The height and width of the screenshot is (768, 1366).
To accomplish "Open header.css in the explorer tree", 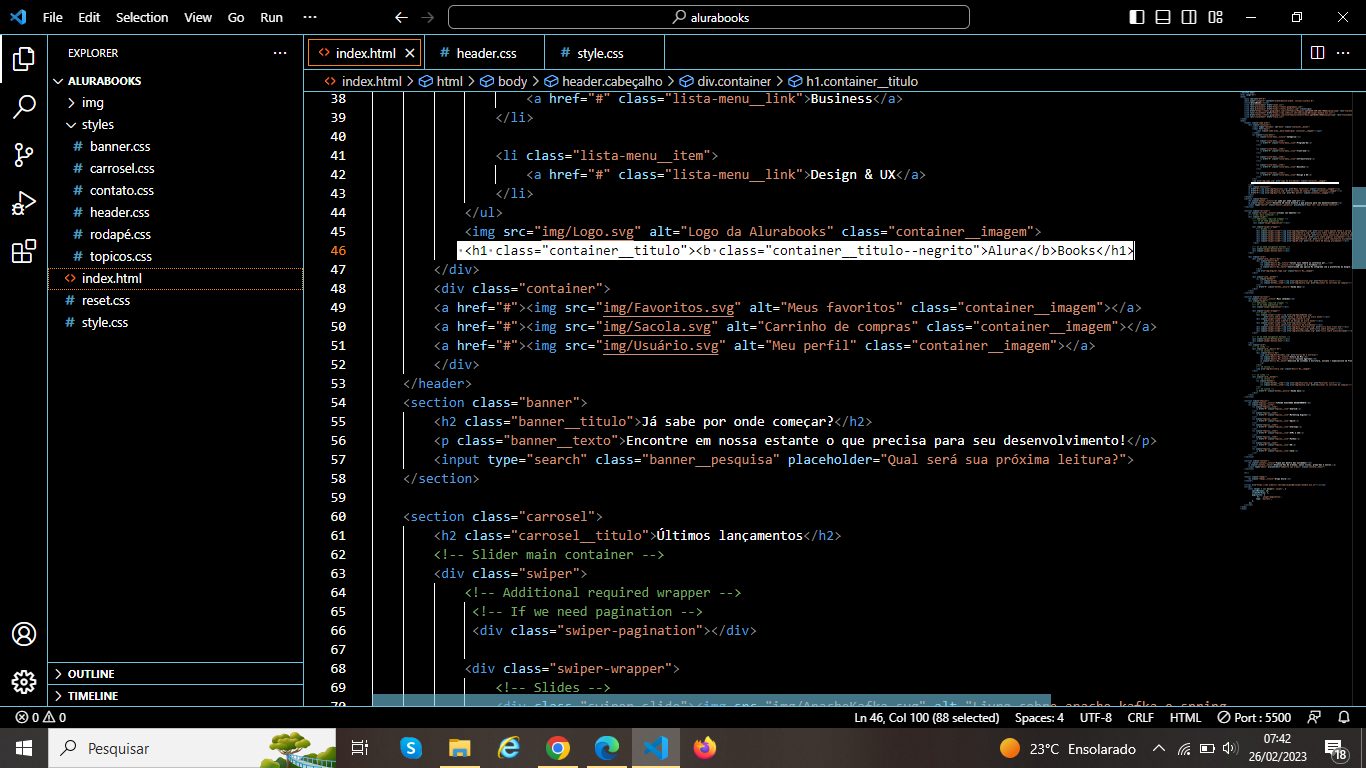I will pyautogui.click(x=175, y=213).
